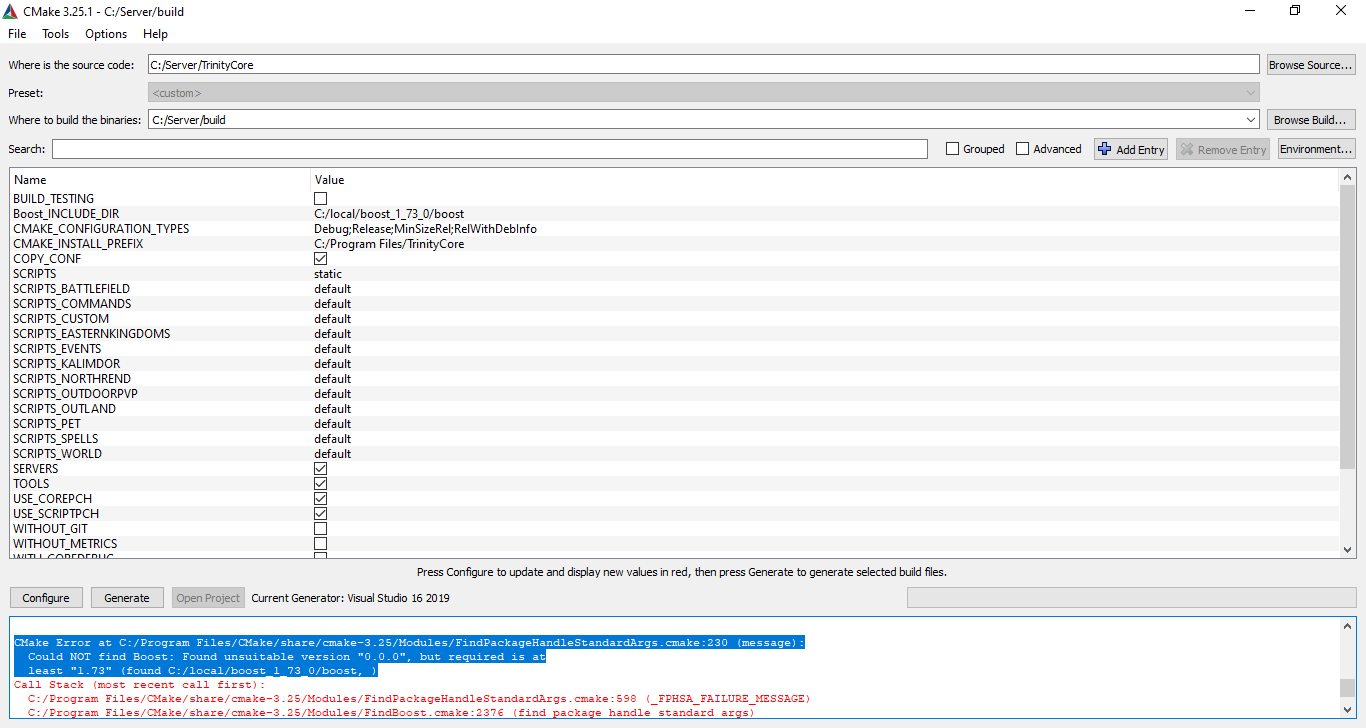Select the SCRIPTS_SPELLS row
The image size is (1366, 728).
click(x=675, y=439)
